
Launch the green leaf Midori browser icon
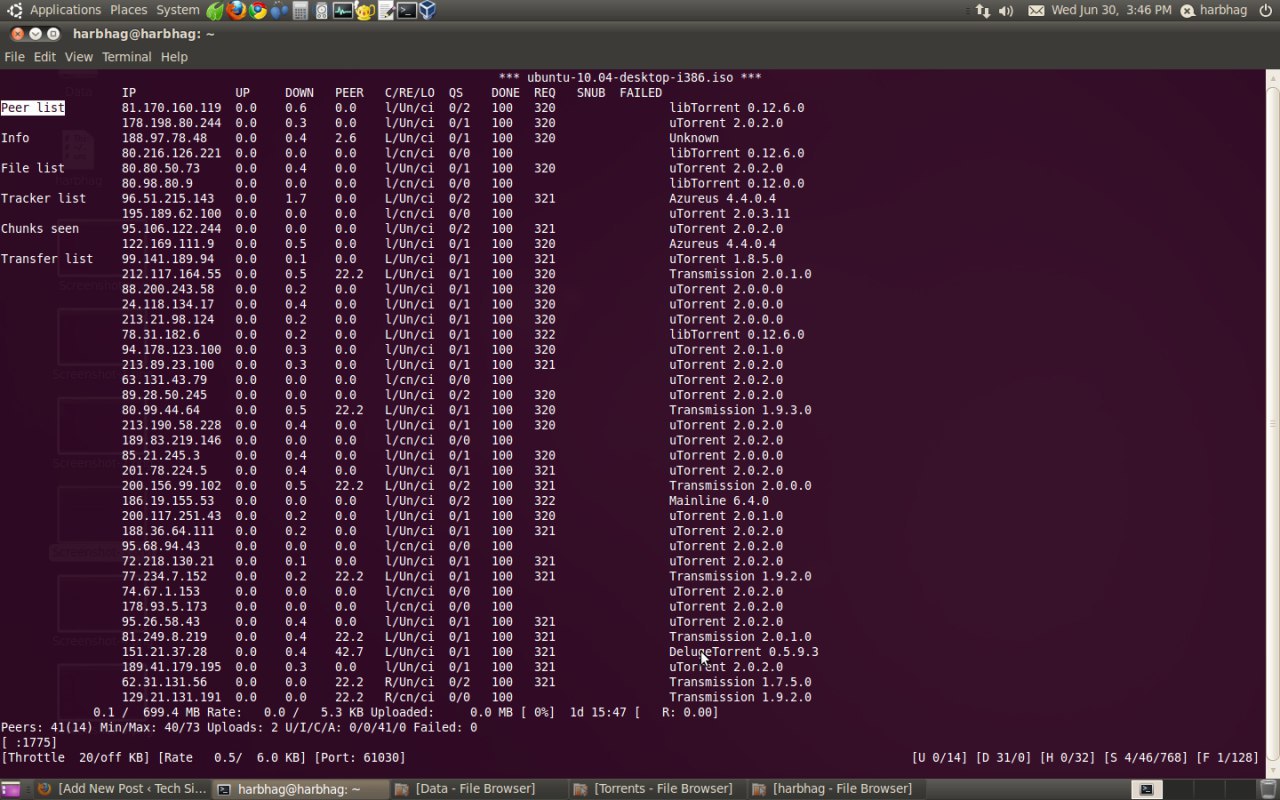[215, 11]
